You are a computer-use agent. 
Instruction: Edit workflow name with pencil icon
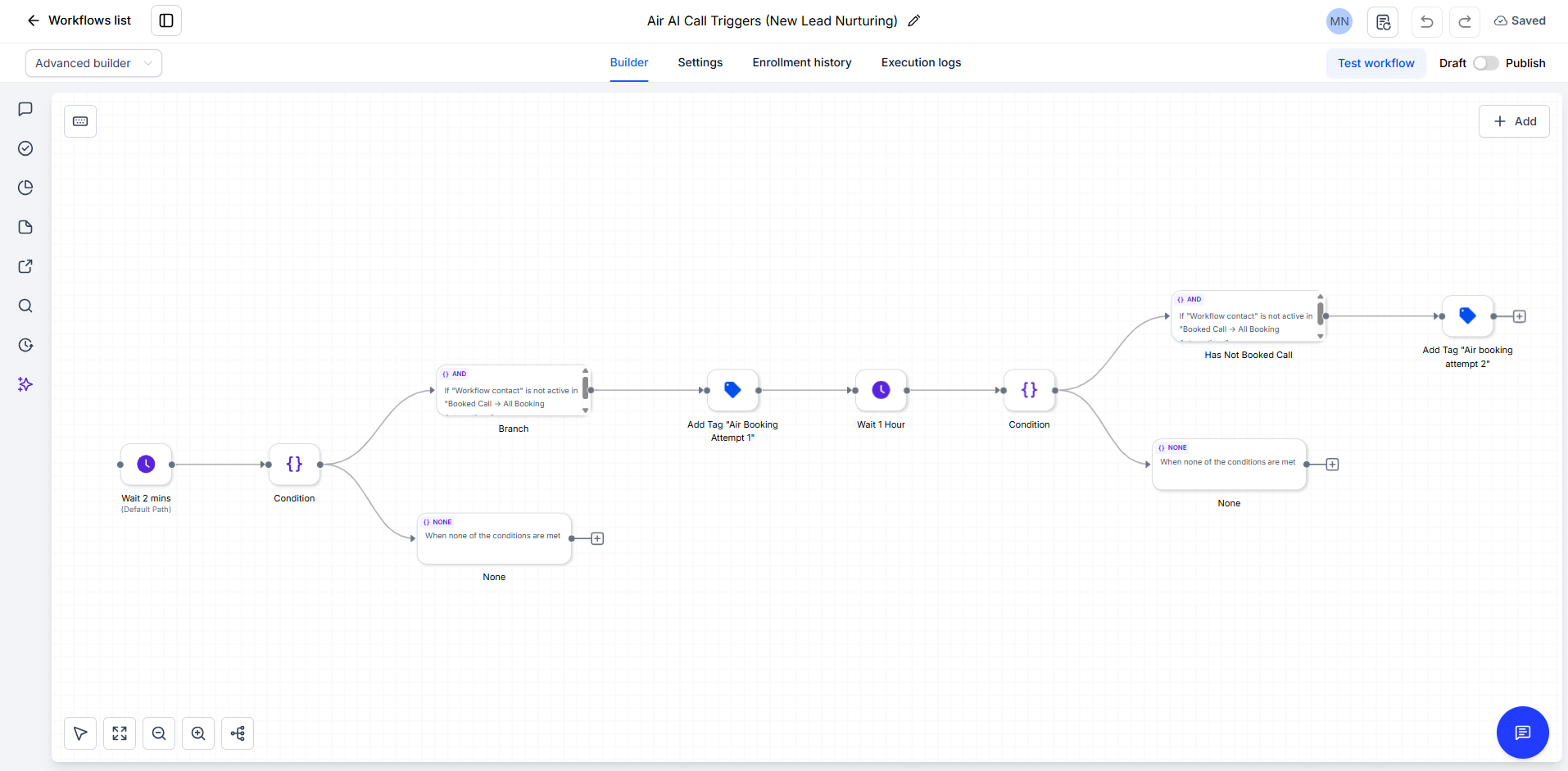[914, 20]
